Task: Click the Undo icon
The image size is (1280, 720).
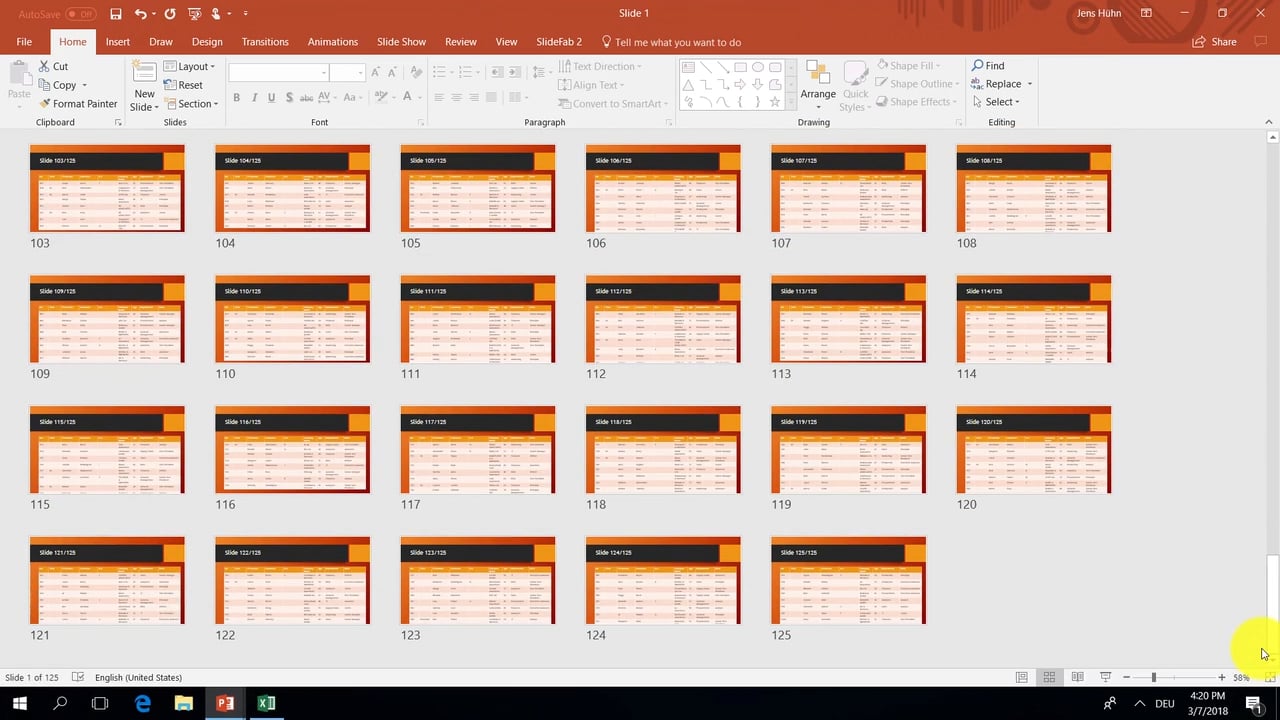Action: tap(142, 13)
